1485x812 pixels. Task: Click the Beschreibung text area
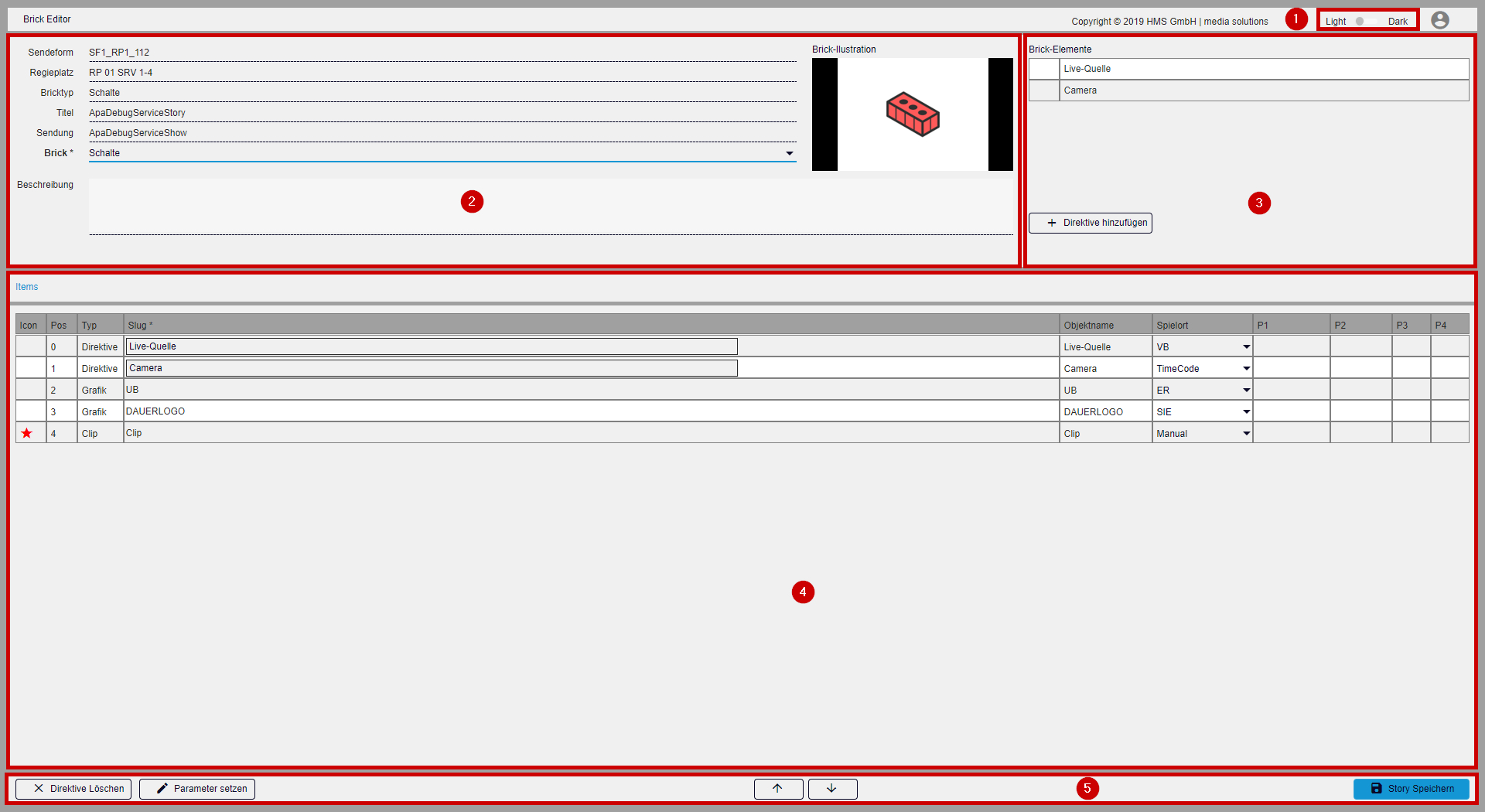click(550, 206)
